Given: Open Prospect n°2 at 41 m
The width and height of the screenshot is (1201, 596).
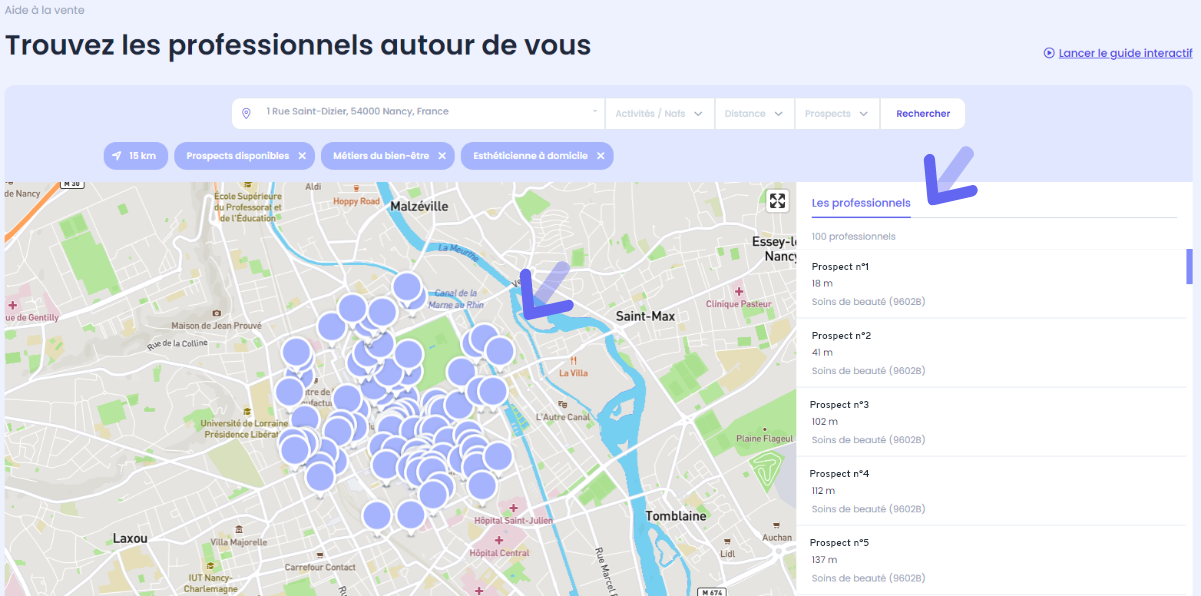Looking at the screenshot, I should [991, 353].
